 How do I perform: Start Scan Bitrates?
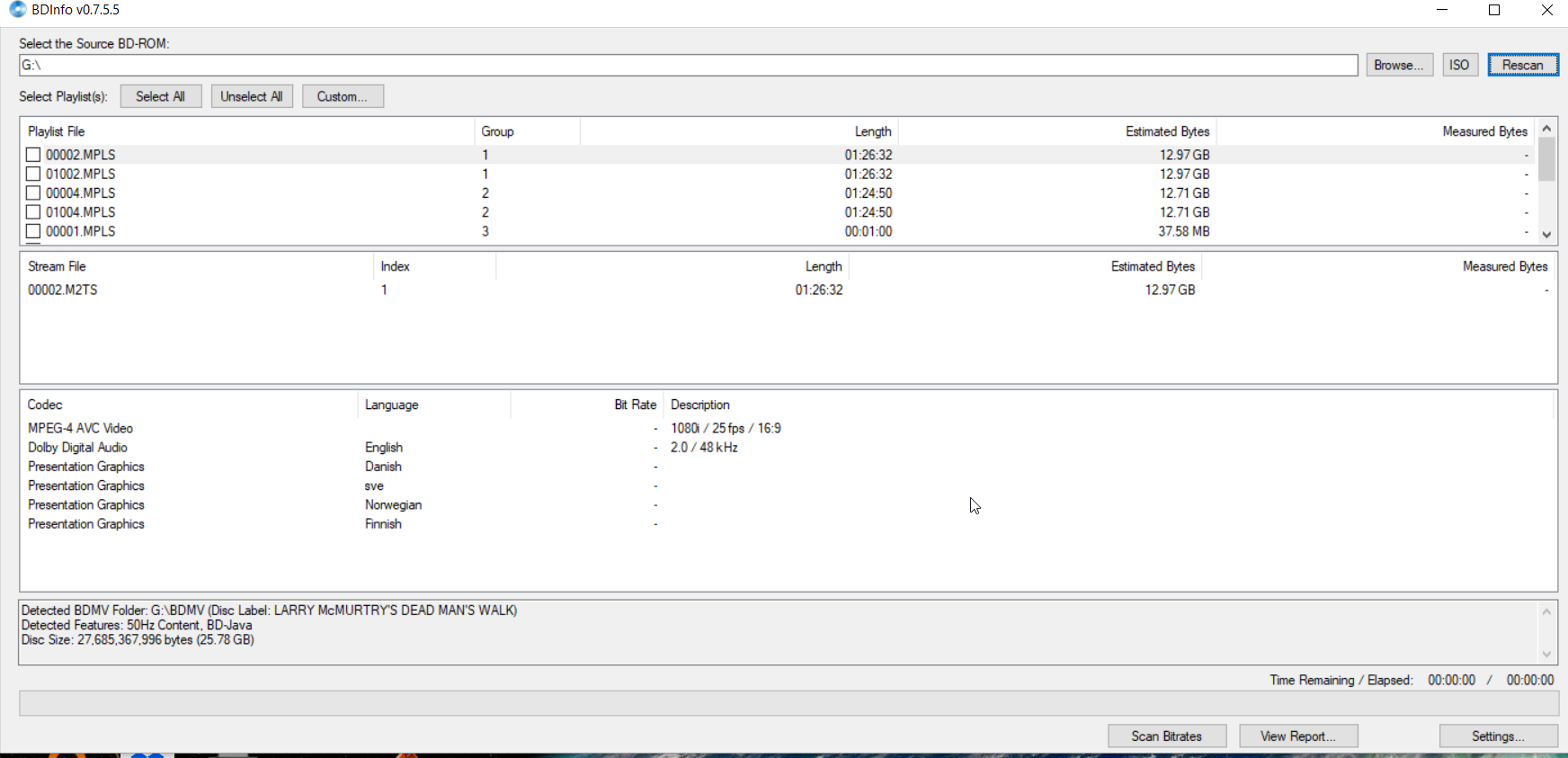tap(1167, 736)
